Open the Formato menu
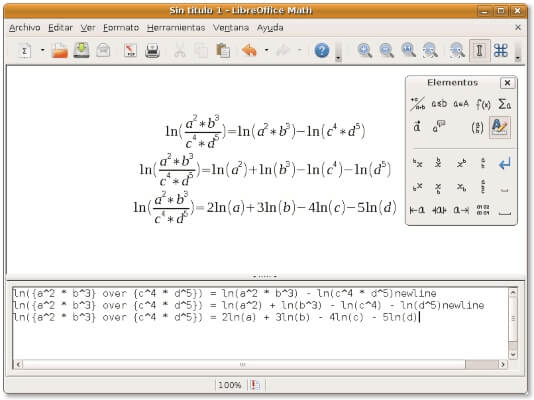534x400 pixels. pyautogui.click(x=121, y=28)
